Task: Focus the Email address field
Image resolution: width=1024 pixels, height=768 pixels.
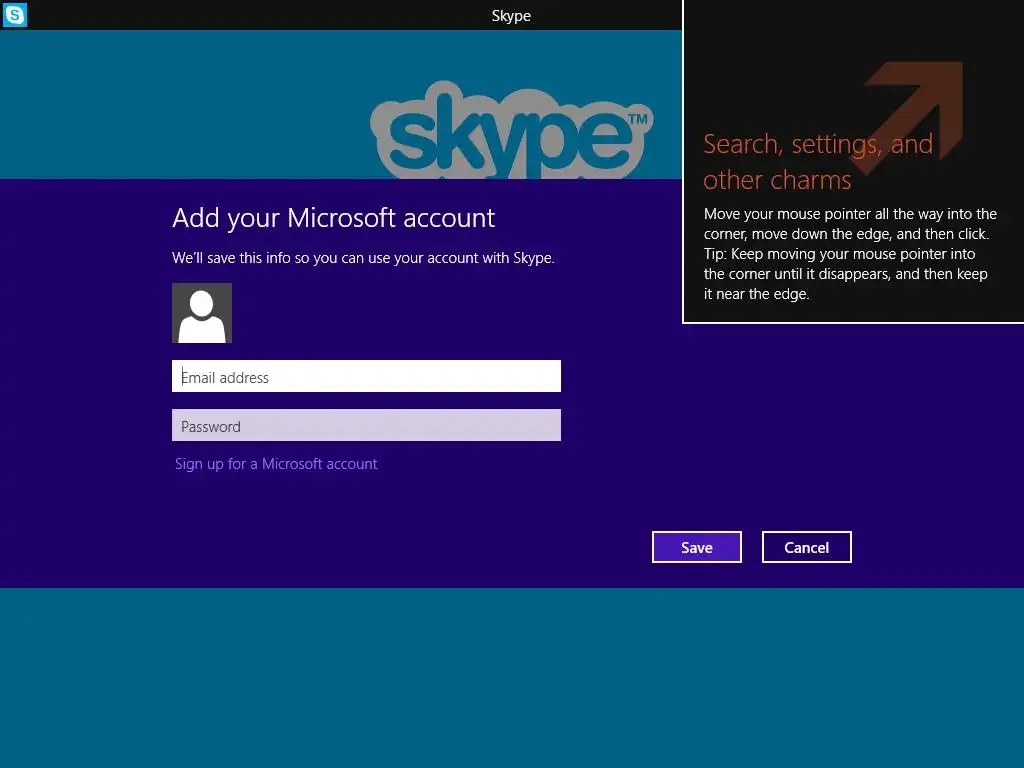Action: click(x=366, y=376)
